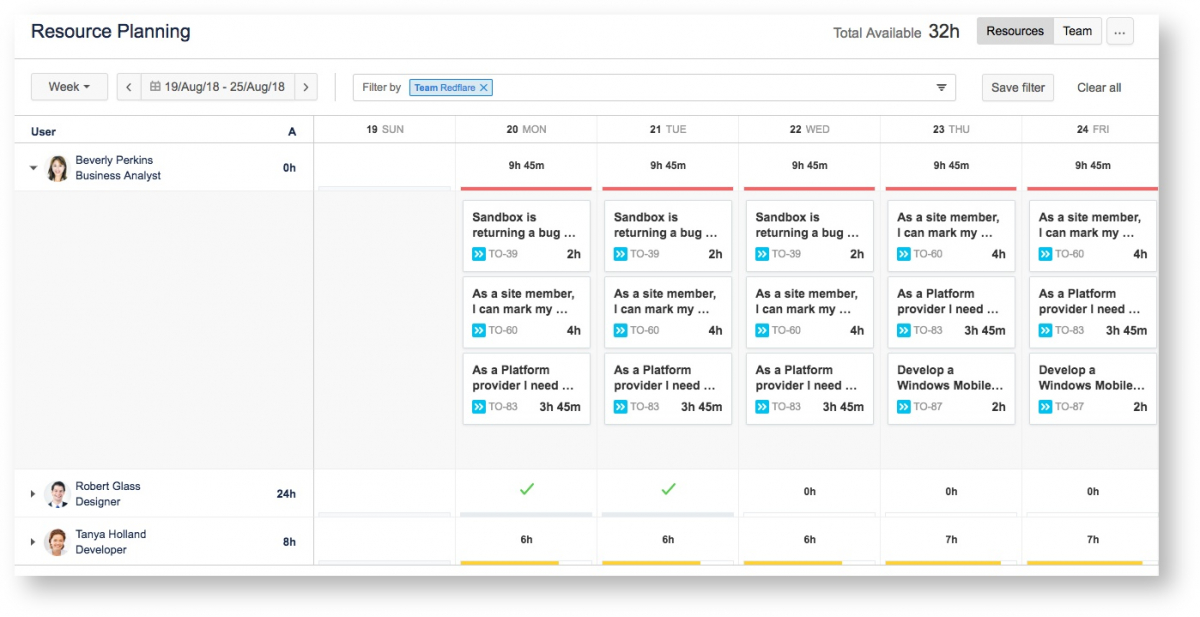Image resolution: width=1200 pixels, height=617 pixels.
Task: Open the filter options icon in the filter field
Action: click(x=941, y=88)
